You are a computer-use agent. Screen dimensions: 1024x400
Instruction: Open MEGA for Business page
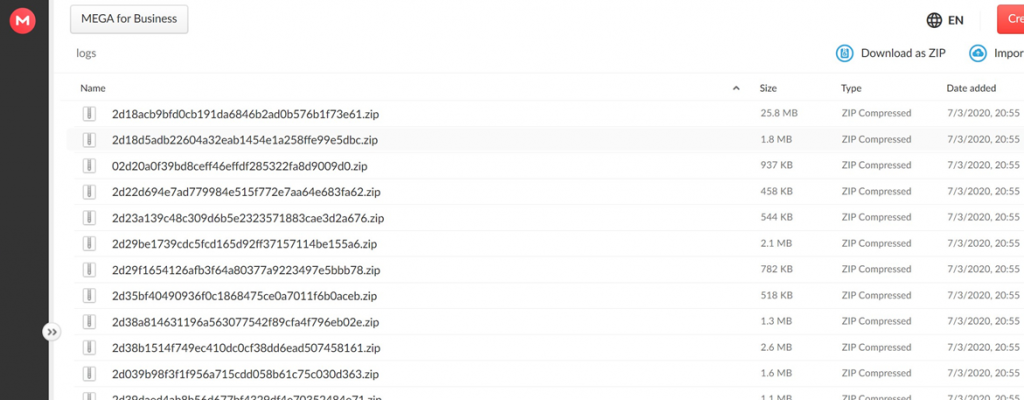(x=129, y=19)
